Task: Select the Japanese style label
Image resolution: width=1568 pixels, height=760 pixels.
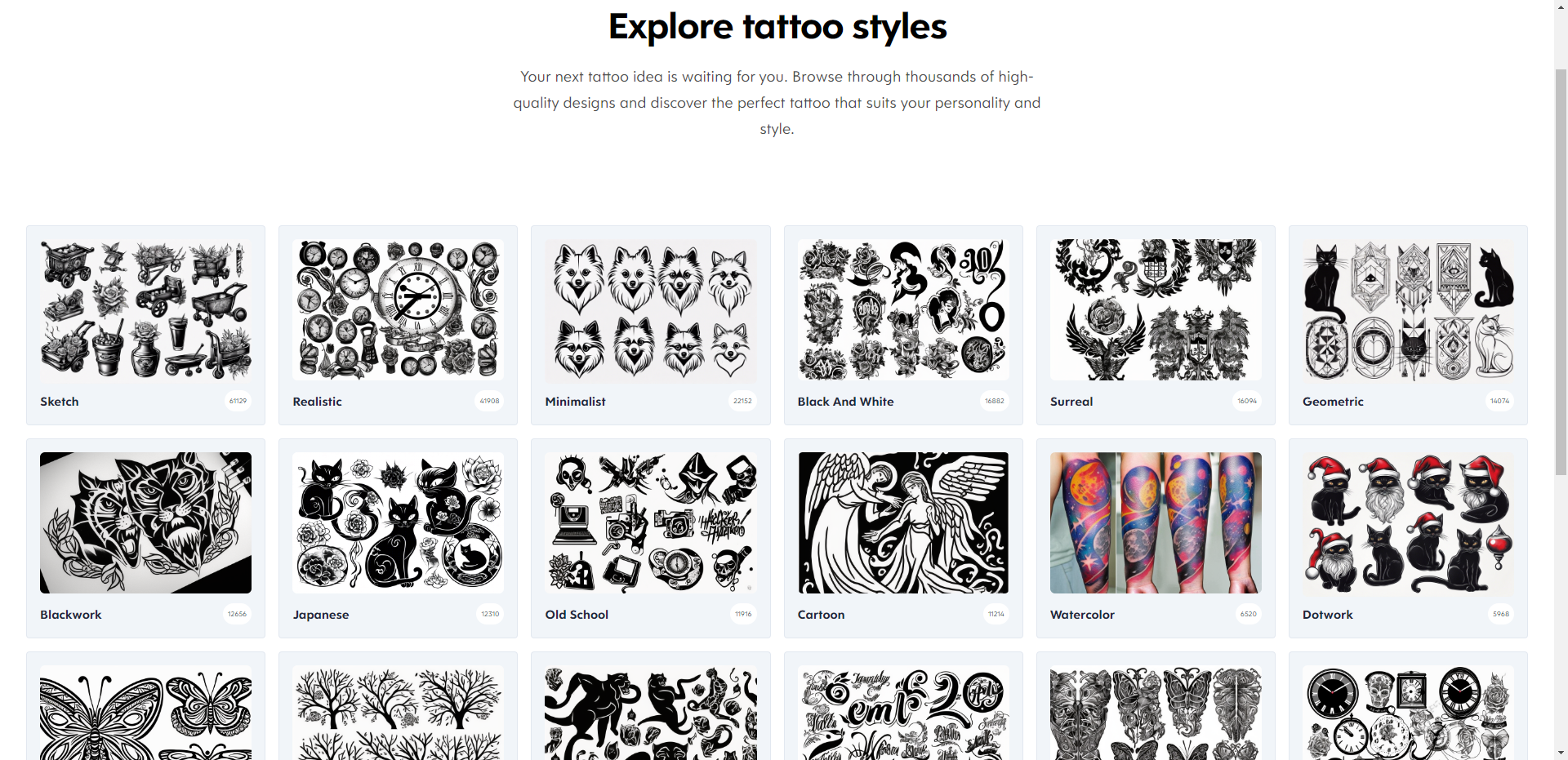Action: tap(321, 615)
